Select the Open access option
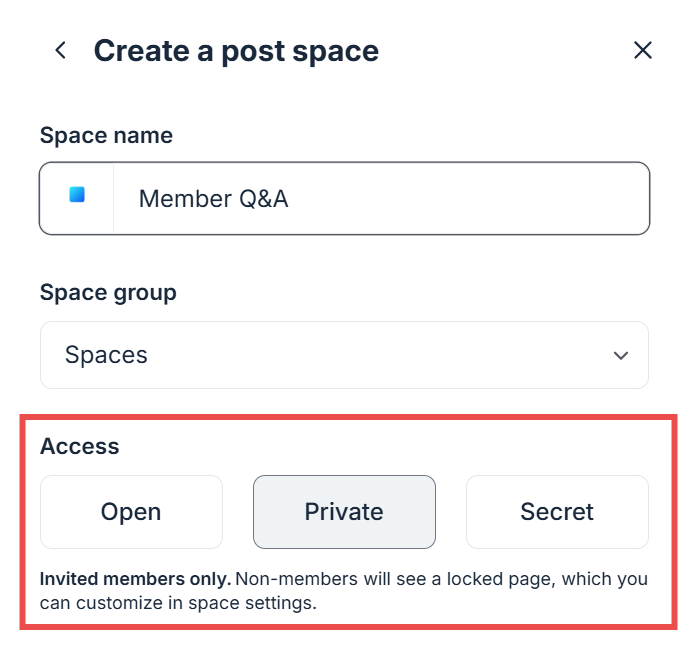This screenshot has width=691, height=645. tap(131, 512)
